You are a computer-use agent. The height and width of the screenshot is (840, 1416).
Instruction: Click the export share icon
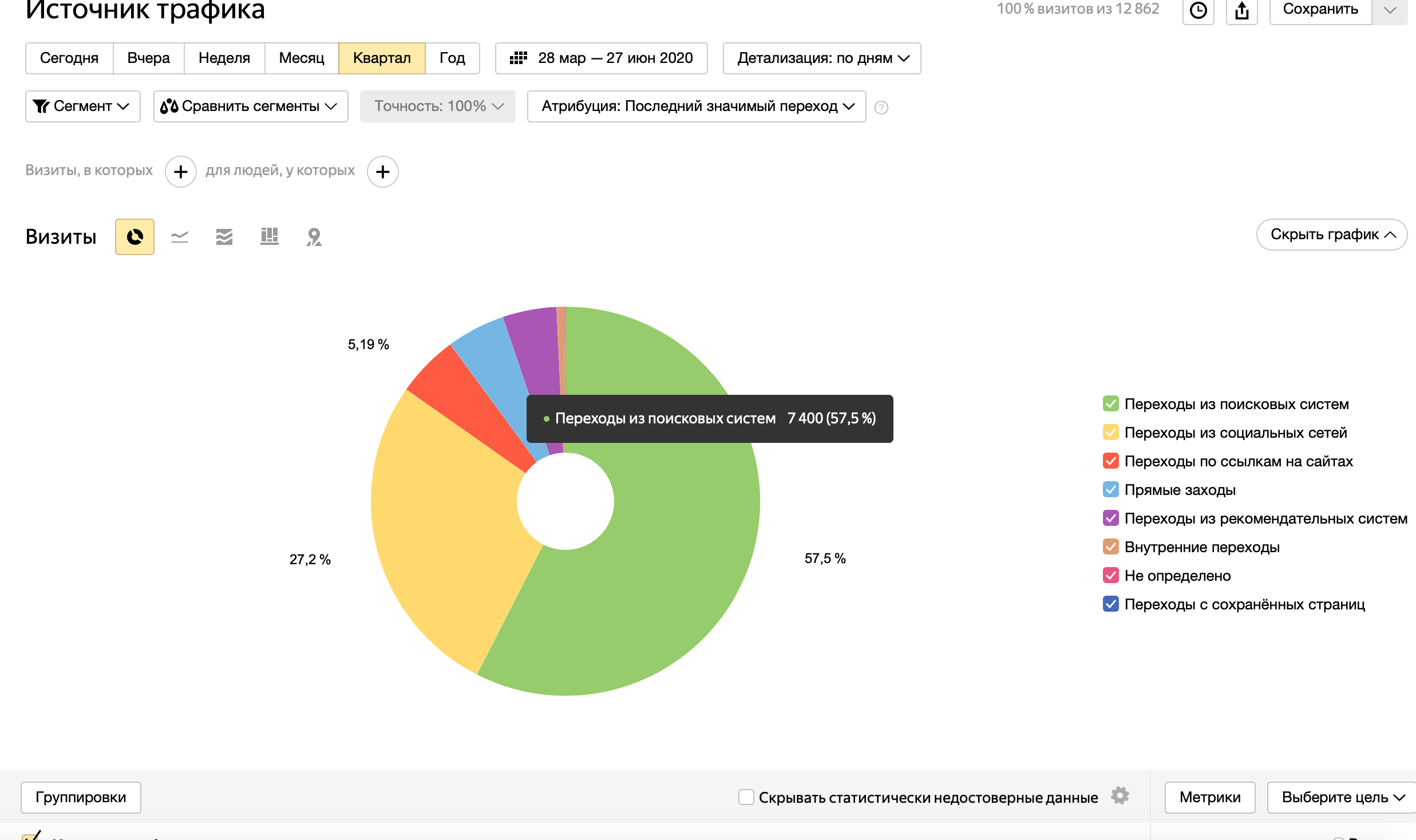click(x=1241, y=10)
